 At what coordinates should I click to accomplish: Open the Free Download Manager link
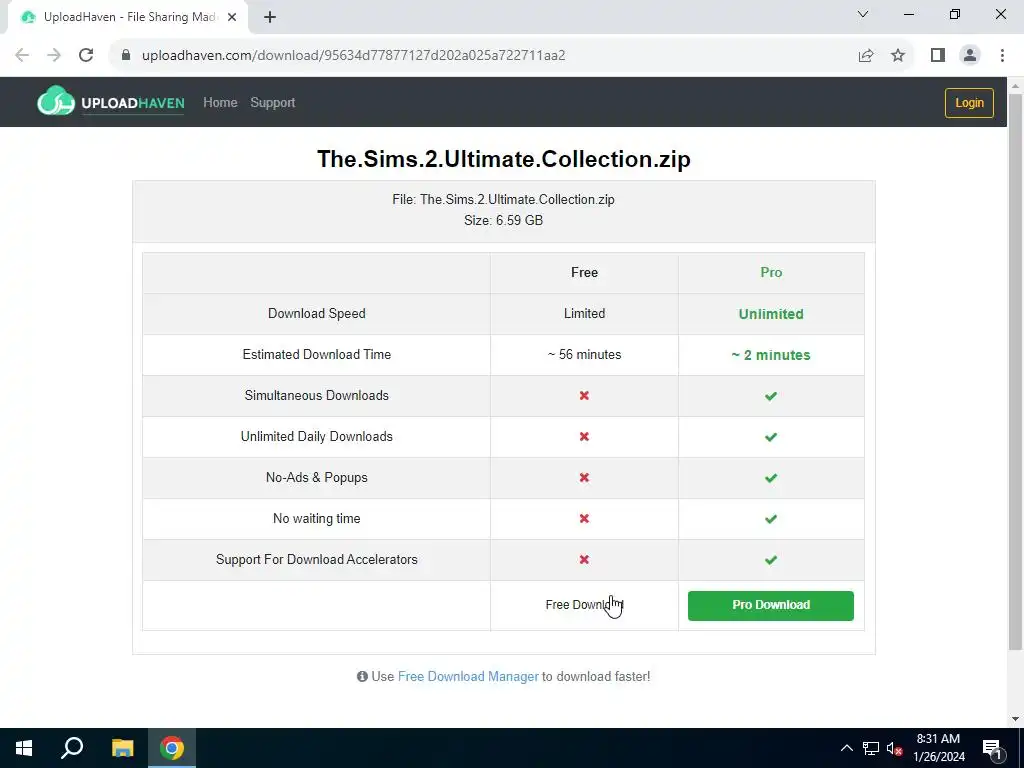[468, 677]
